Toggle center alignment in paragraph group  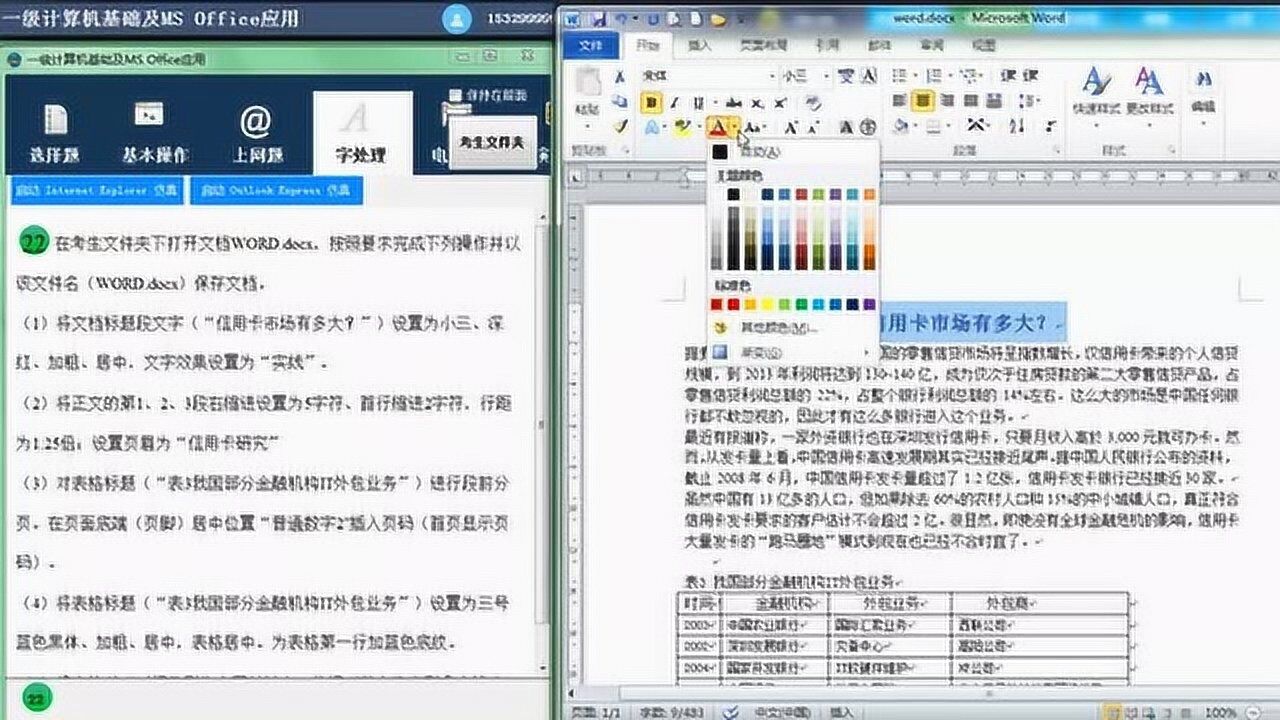923,101
